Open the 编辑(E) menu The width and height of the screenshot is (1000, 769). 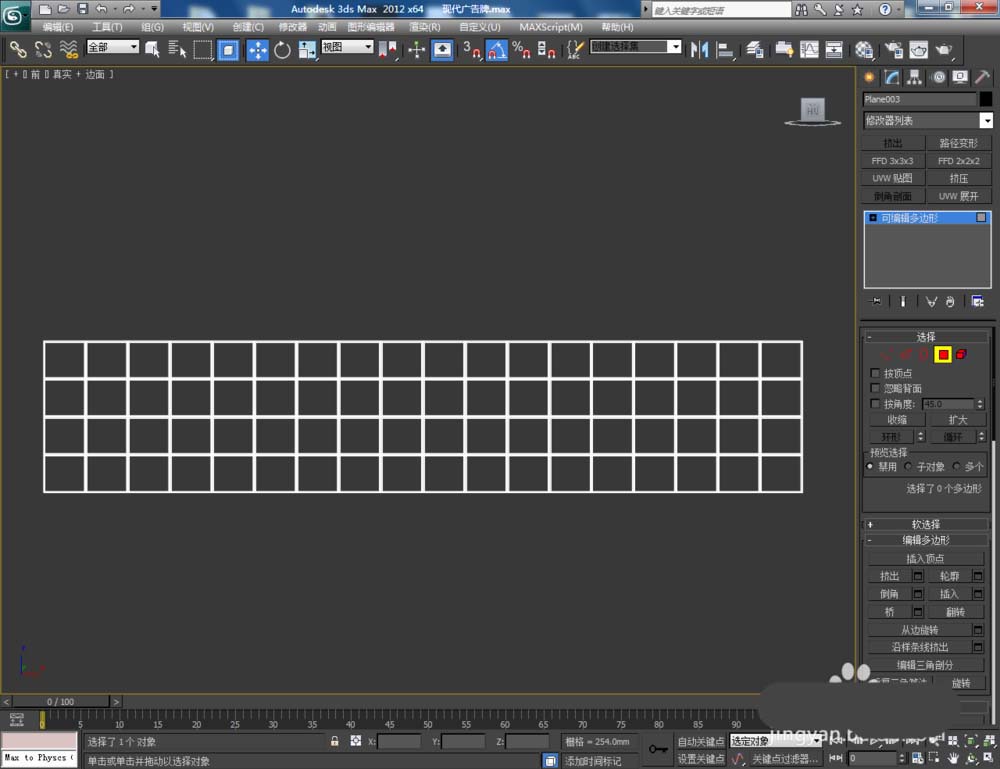point(58,27)
